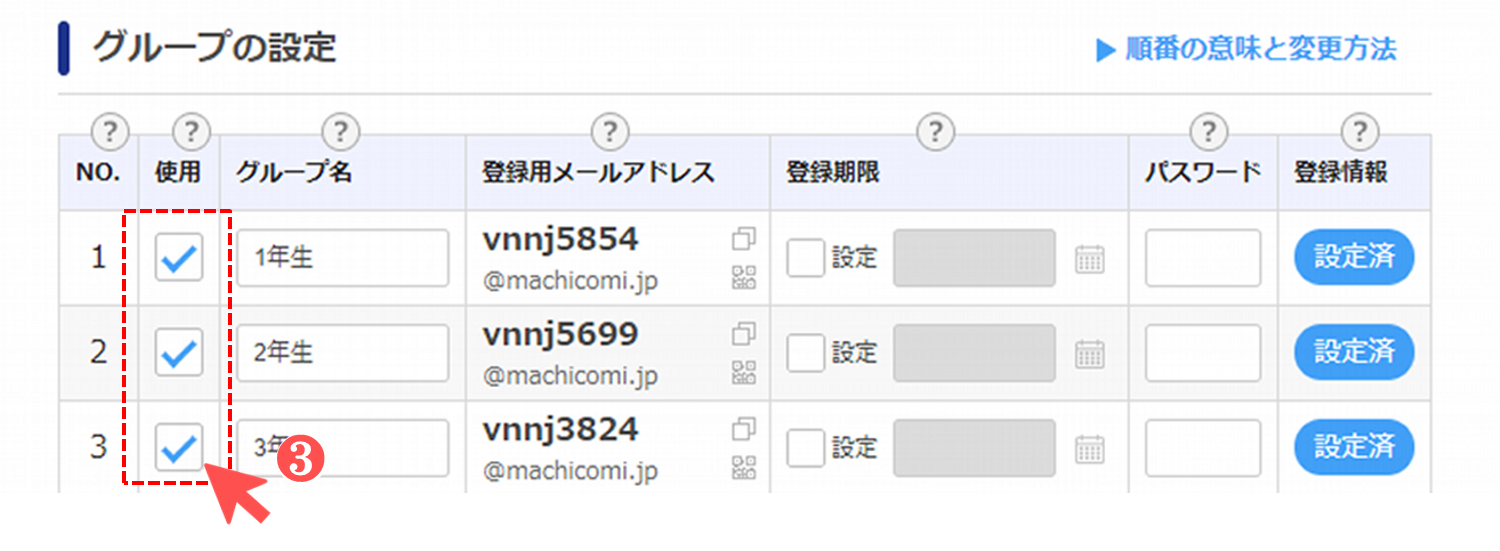Show QR code for vnnj3824 address

point(744,465)
